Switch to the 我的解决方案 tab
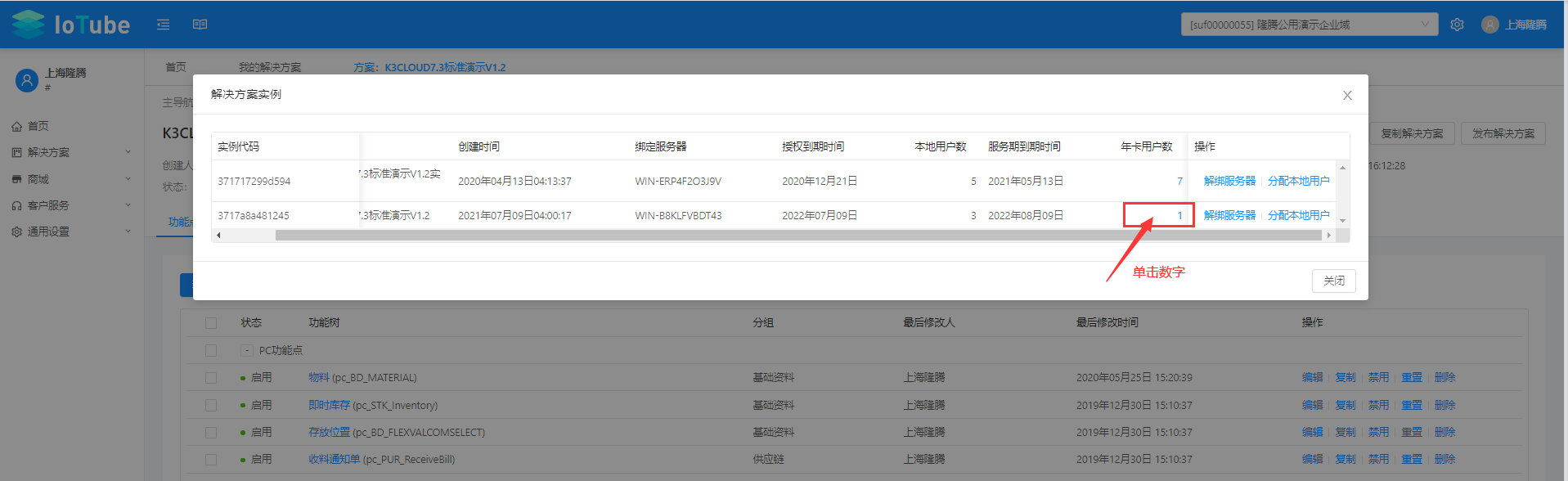1568x481 pixels. pos(270,67)
